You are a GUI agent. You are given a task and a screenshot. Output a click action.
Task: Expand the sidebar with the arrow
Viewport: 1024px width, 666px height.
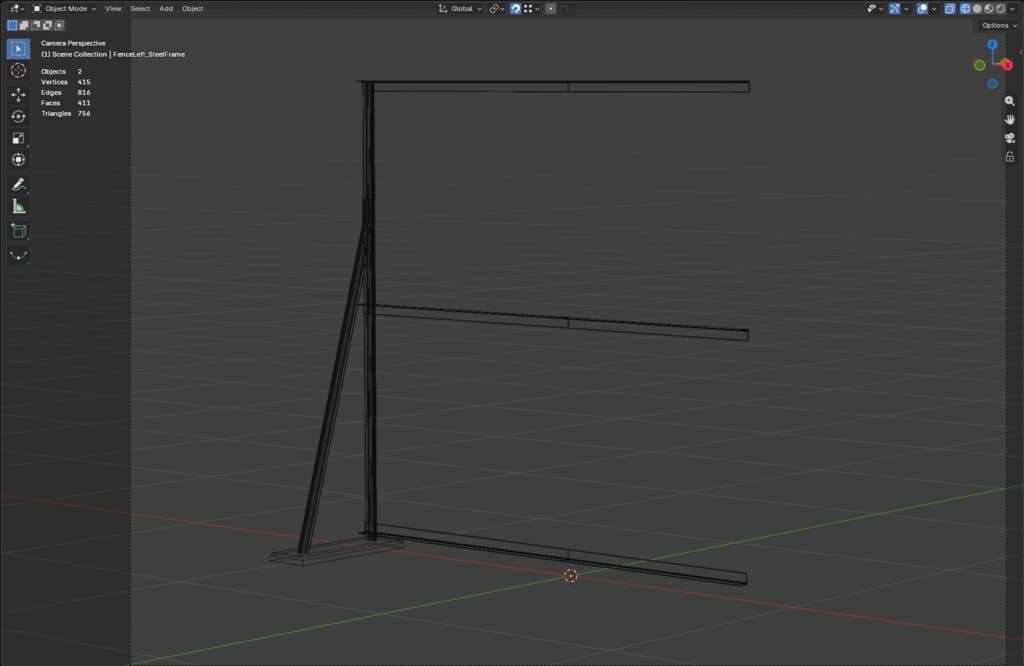point(1021,52)
